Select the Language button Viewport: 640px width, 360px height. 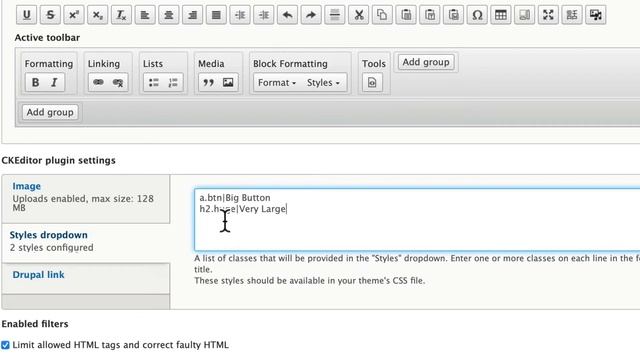click(x=571, y=15)
